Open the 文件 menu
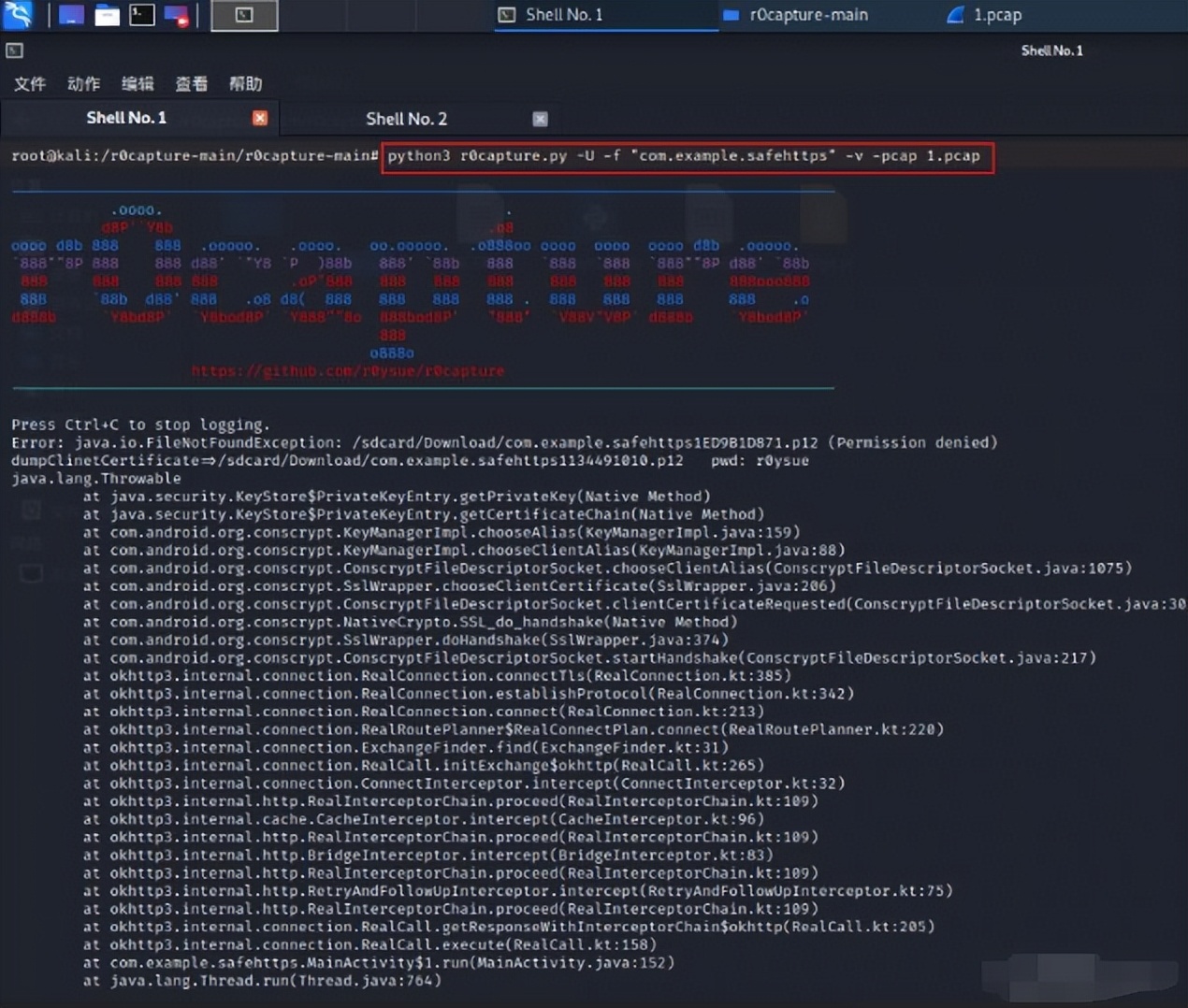The width and height of the screenshot is (1188, 1008). (x=30, y=84)
